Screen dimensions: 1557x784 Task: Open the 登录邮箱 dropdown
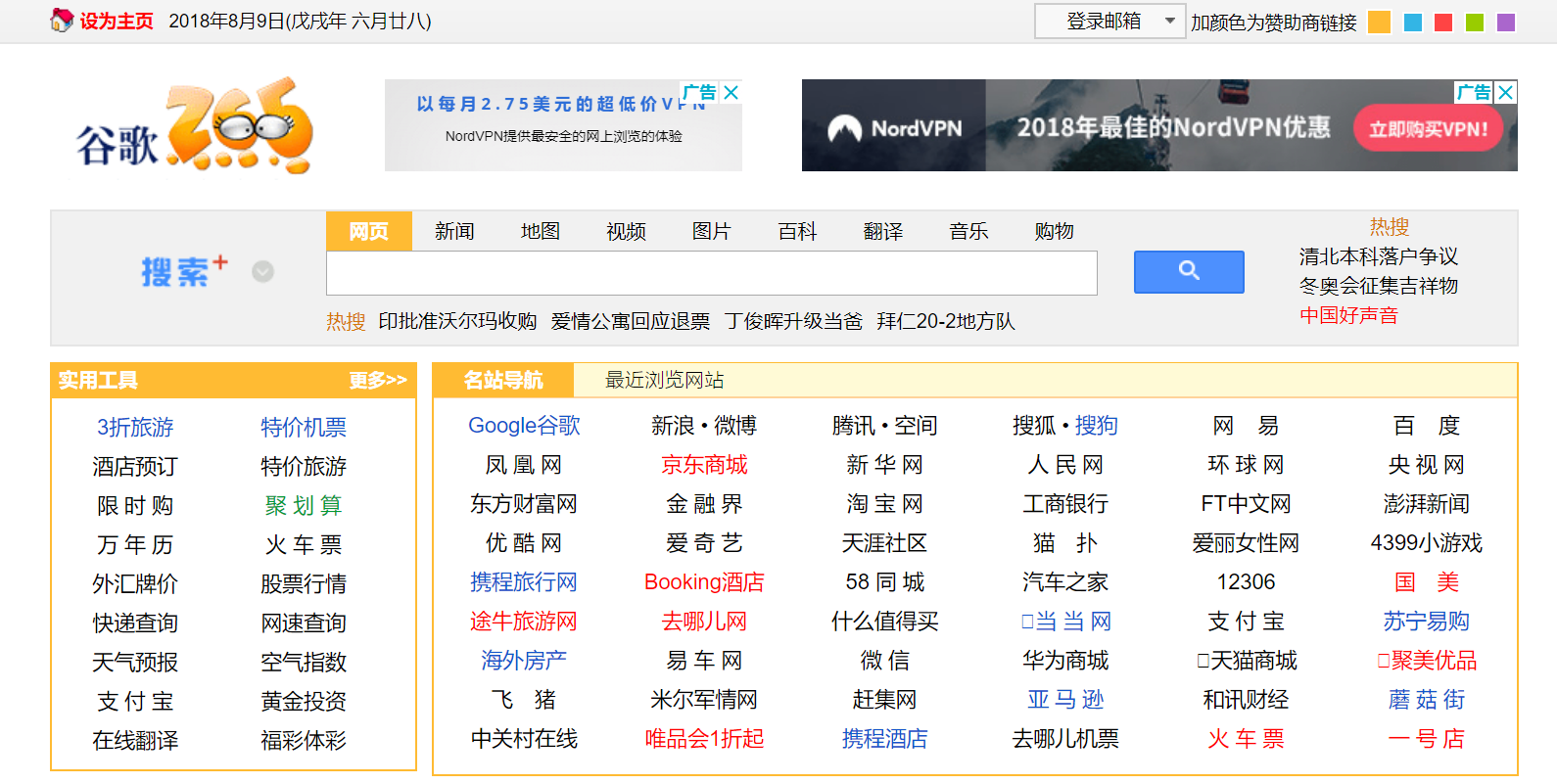tap(1110, 21)
